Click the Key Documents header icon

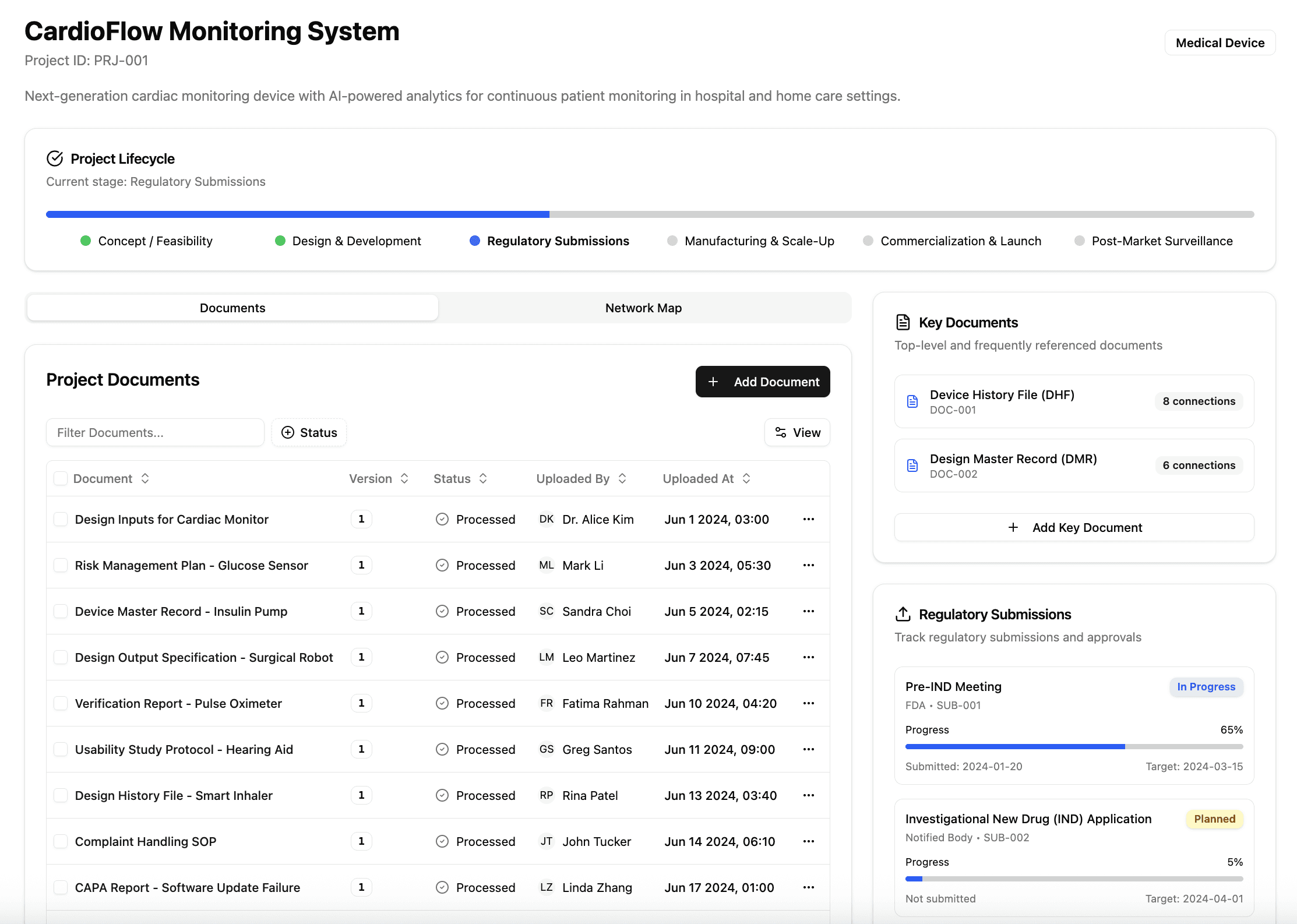pos(903,322)
